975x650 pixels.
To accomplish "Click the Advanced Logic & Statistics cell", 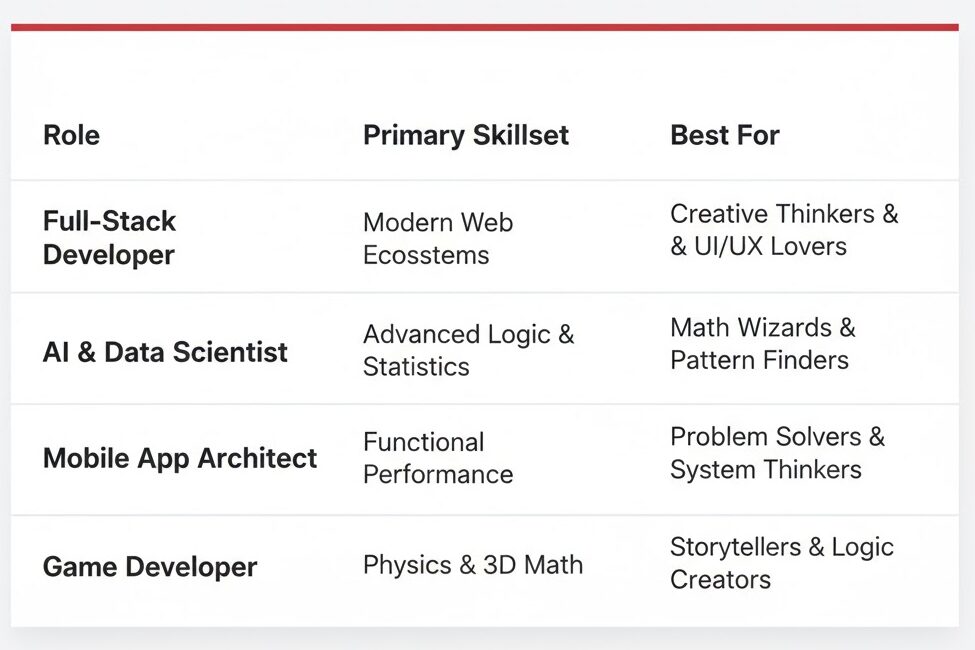I will 468,350.
